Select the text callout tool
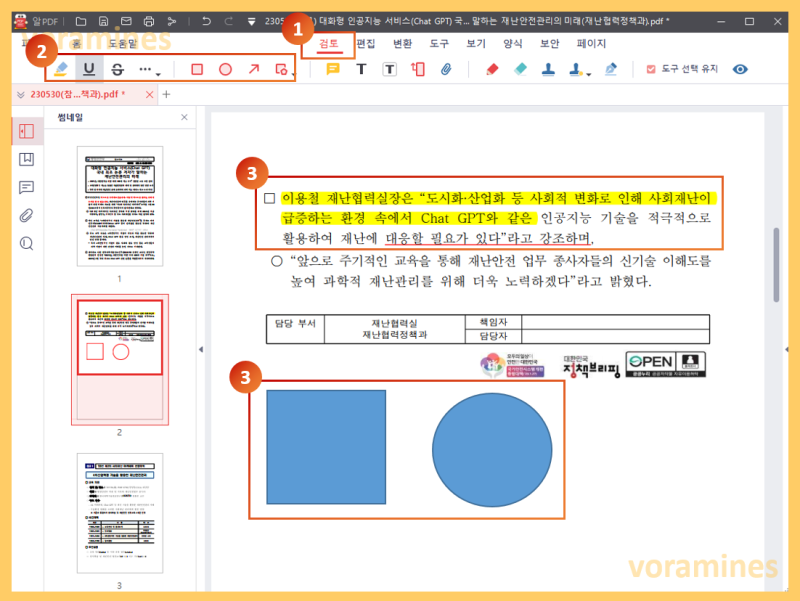This screenshot has width=800, height=601. click(x=418, y=69)
